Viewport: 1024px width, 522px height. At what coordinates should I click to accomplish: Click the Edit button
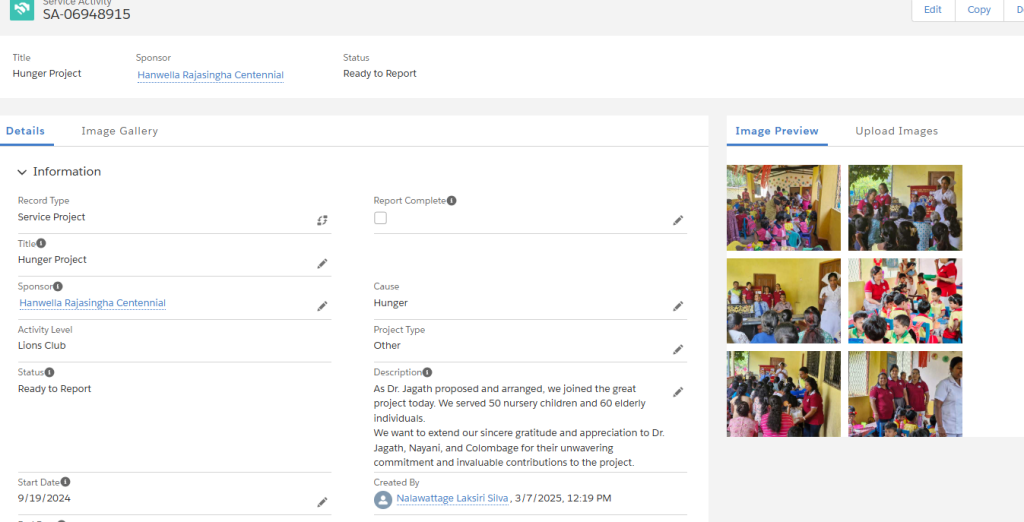point(933,10)
